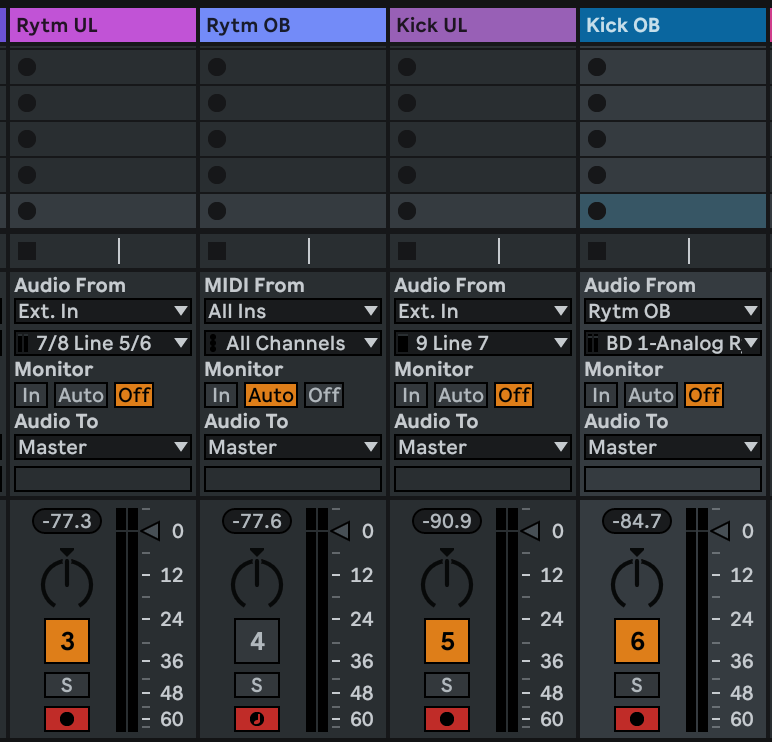Select the Kick OB track title
Image resolution: width=772 pixels, height=742 pixels.
[x=672, y=25]
